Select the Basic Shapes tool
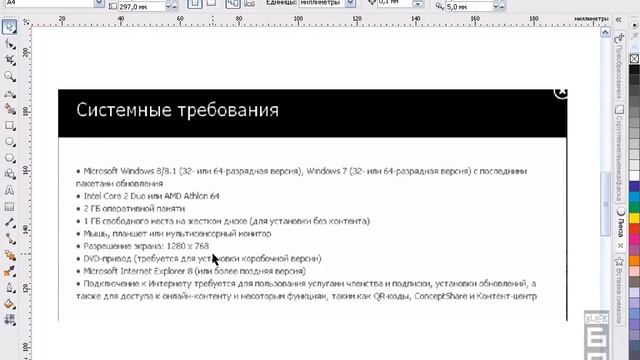The image size is (640, 360). coord(9,174)
